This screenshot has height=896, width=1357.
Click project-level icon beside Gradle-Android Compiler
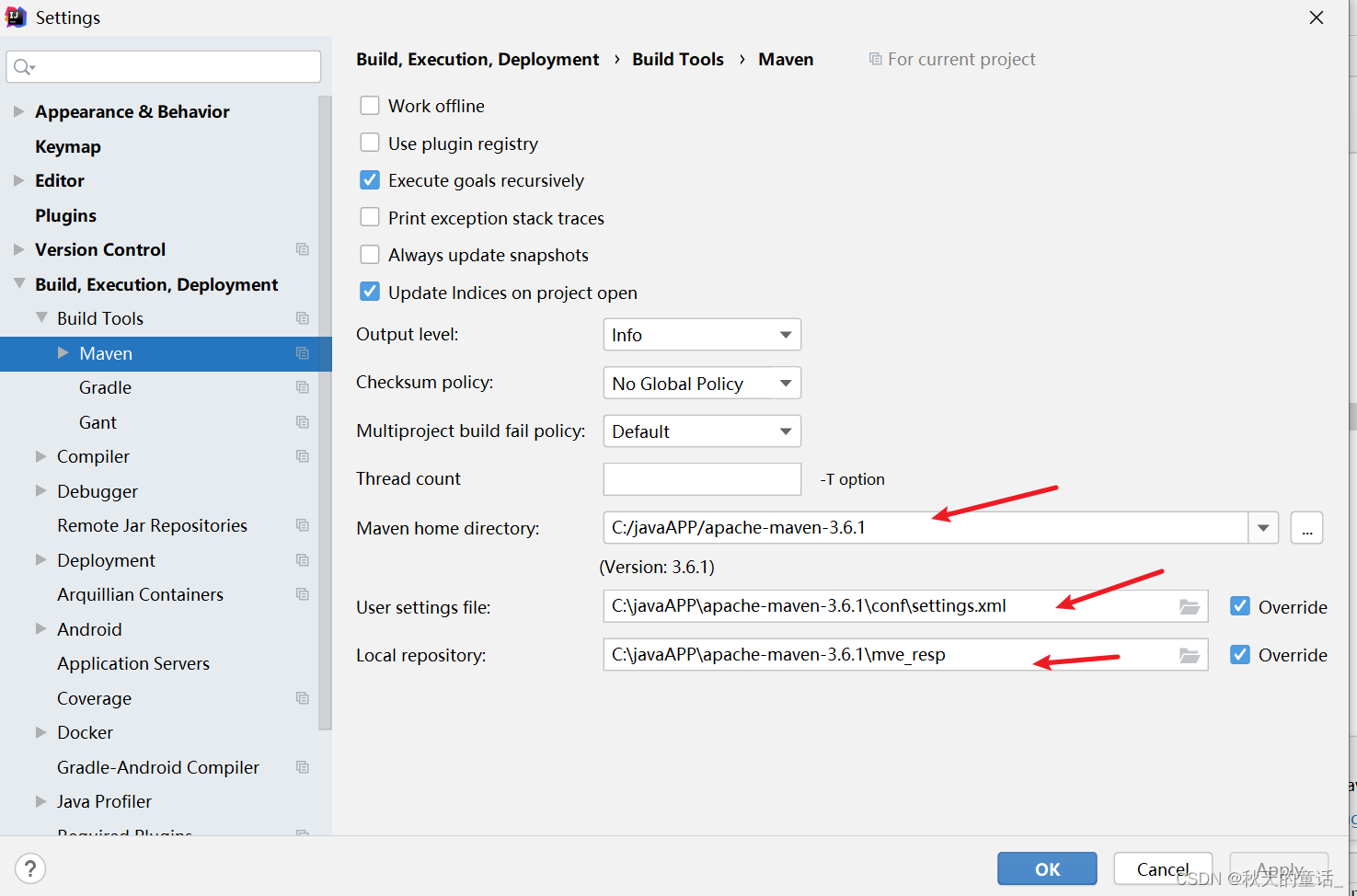[302, 767]
